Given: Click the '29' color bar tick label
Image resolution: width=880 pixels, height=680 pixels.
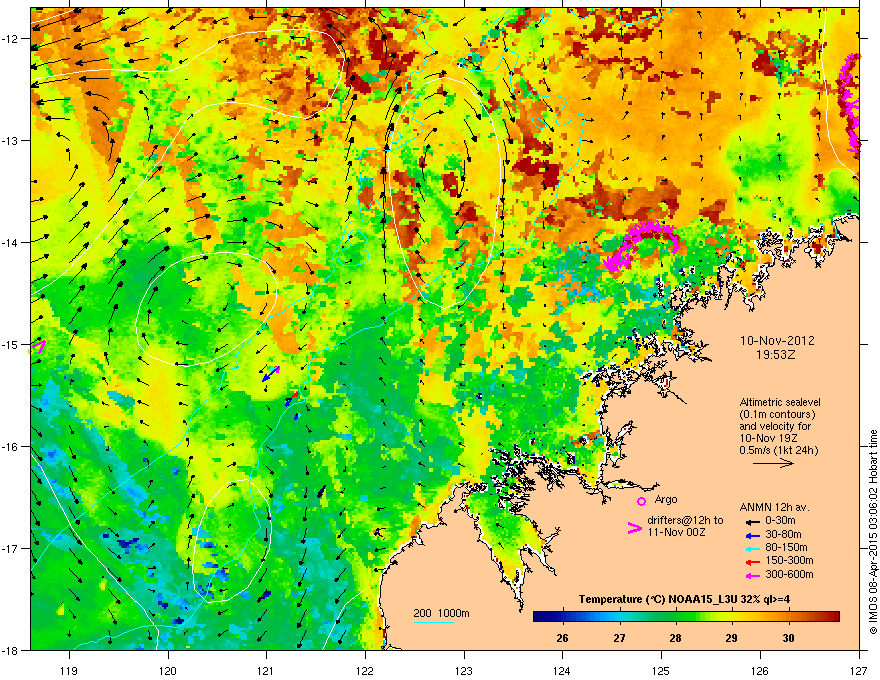Looking at the screenshot, I should click(731, 638).
